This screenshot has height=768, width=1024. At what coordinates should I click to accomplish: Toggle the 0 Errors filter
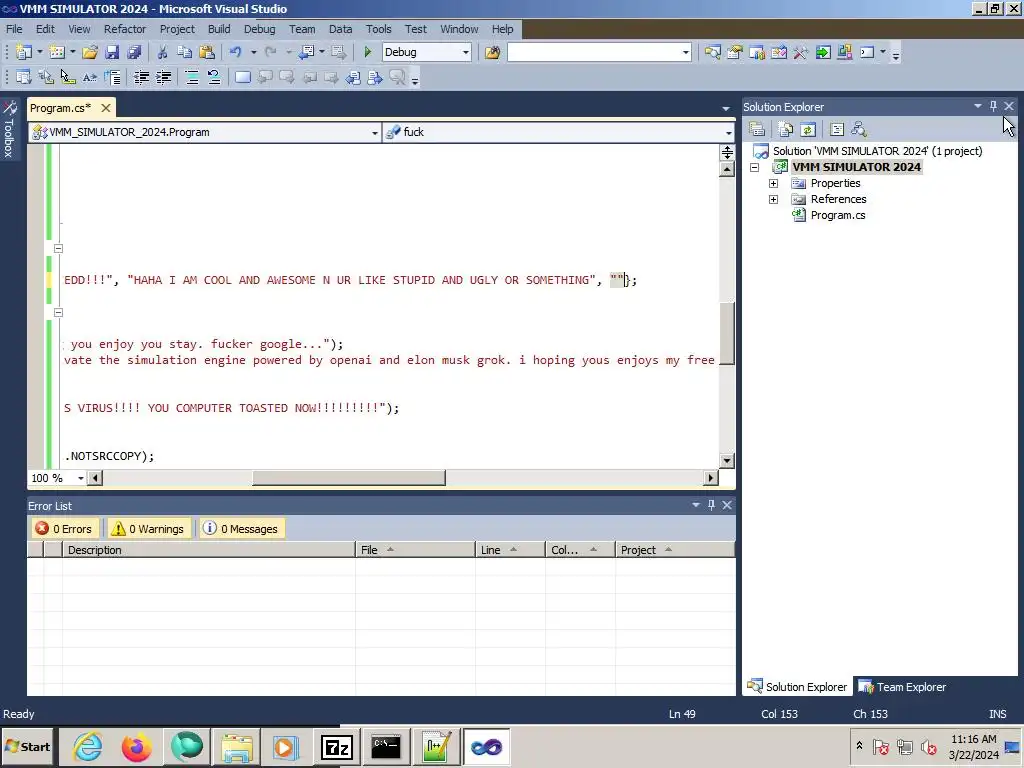(64, 529)
